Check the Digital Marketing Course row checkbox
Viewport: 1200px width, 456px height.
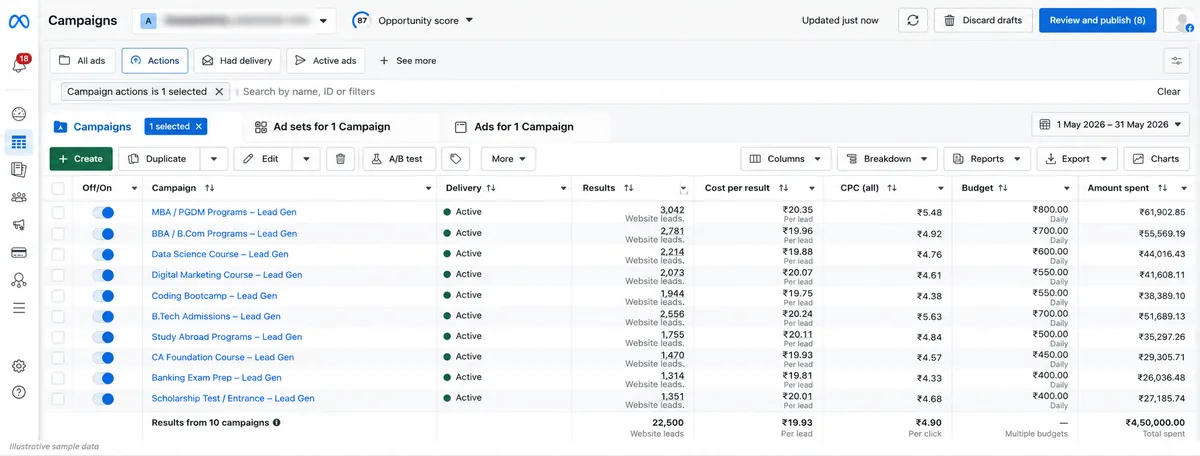[58, 274]
